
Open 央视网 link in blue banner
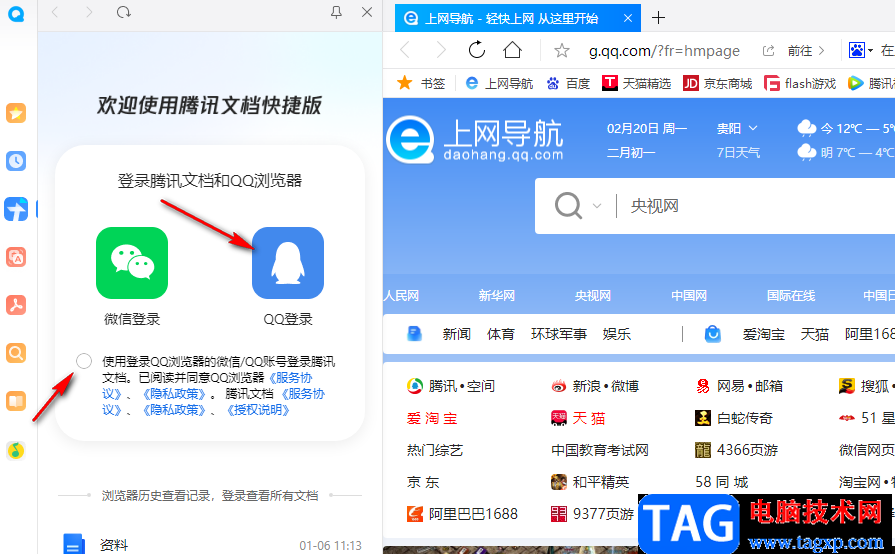[x=592, y=296]
